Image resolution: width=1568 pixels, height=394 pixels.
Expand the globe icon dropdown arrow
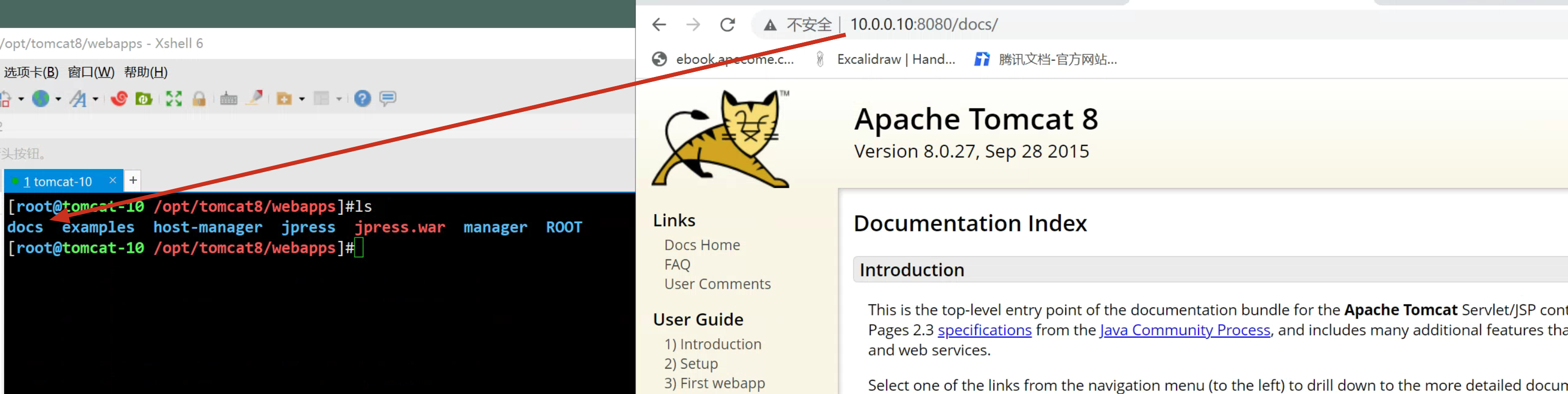click(58, 98)
